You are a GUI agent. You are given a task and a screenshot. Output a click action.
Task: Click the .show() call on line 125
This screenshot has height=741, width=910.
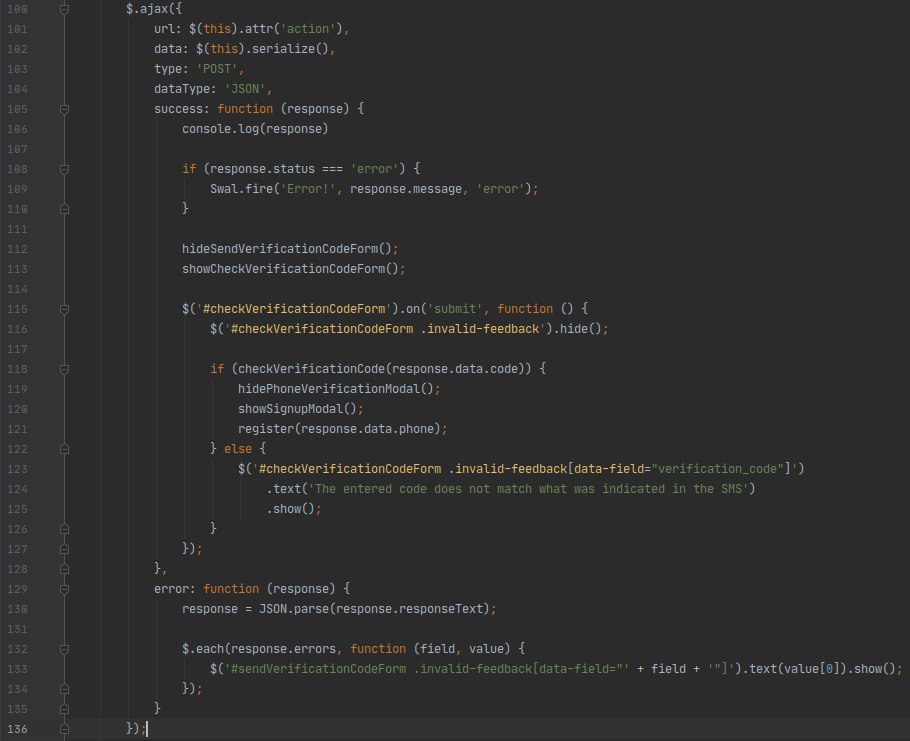(294, 509)
